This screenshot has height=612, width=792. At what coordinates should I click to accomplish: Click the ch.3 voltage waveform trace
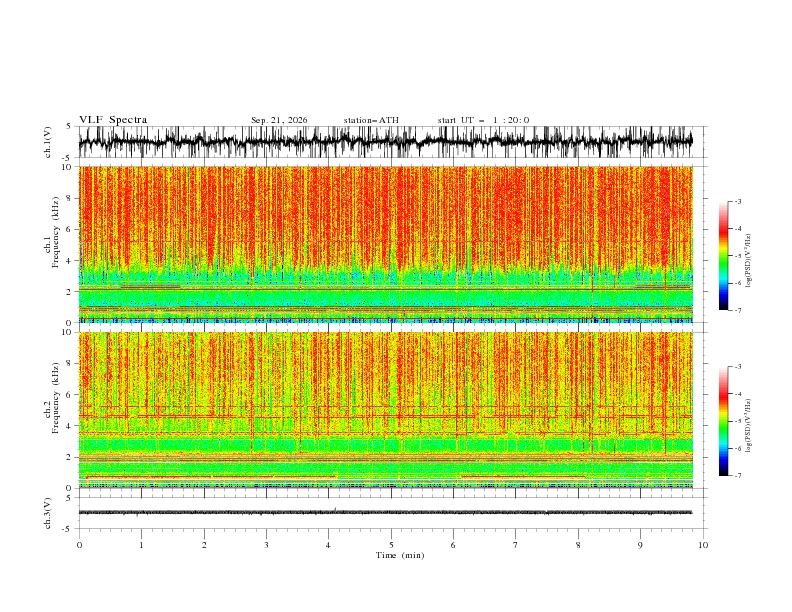click(385, 513)
